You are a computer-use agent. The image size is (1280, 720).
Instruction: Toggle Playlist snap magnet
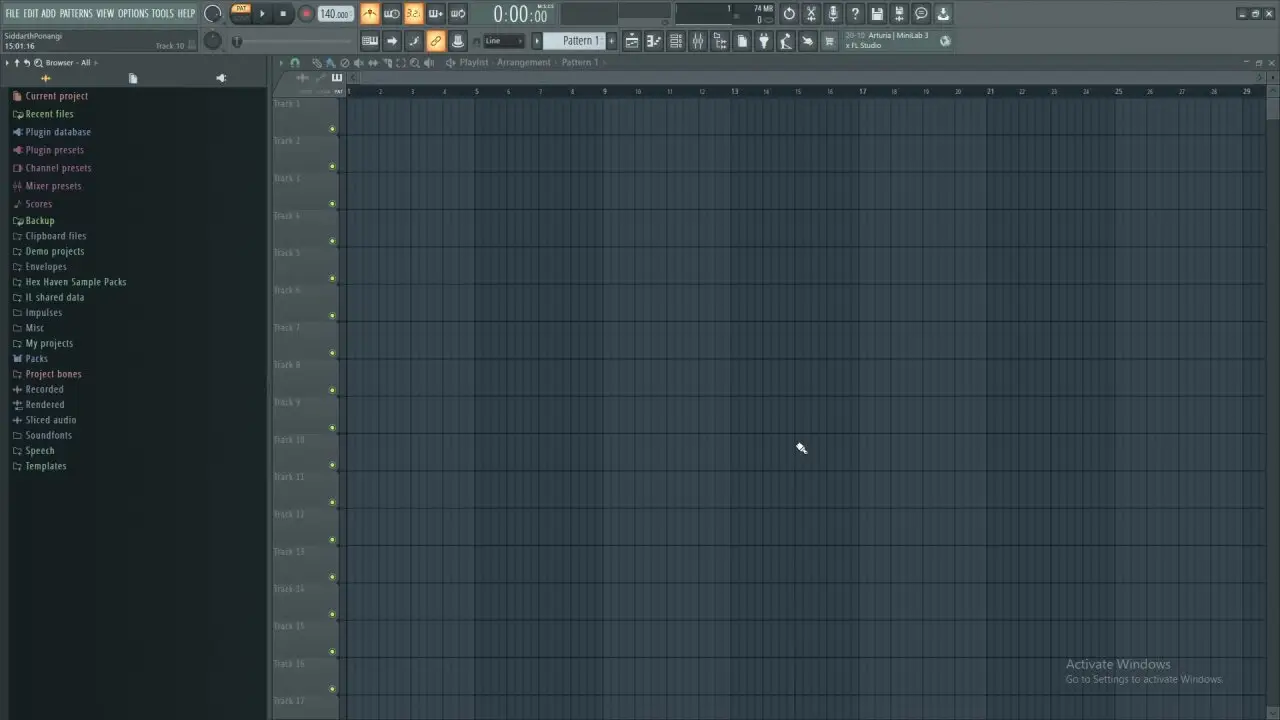click(294, 63)
